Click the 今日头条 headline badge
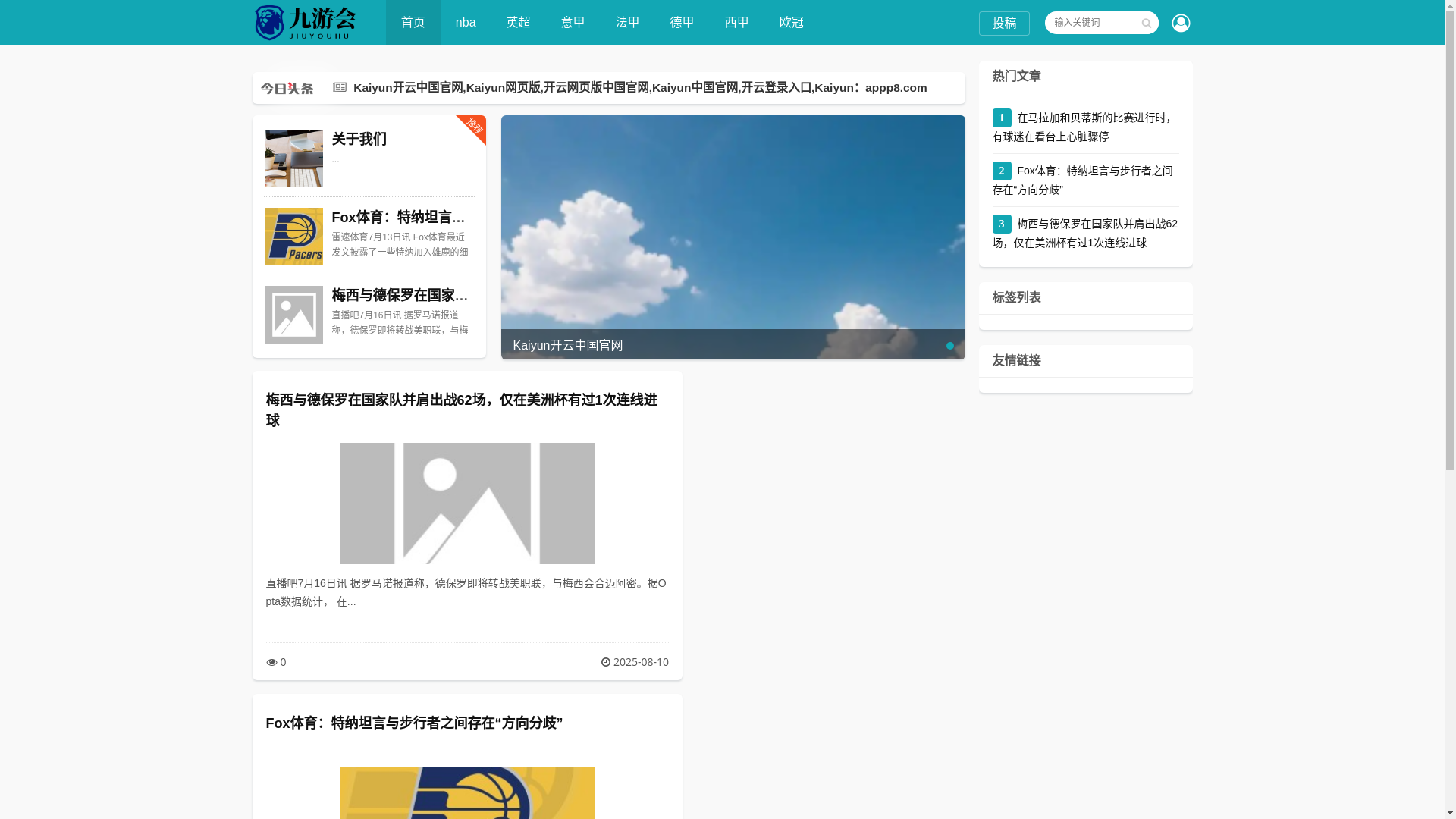The image size is (1456, 819). pos(287,88)
